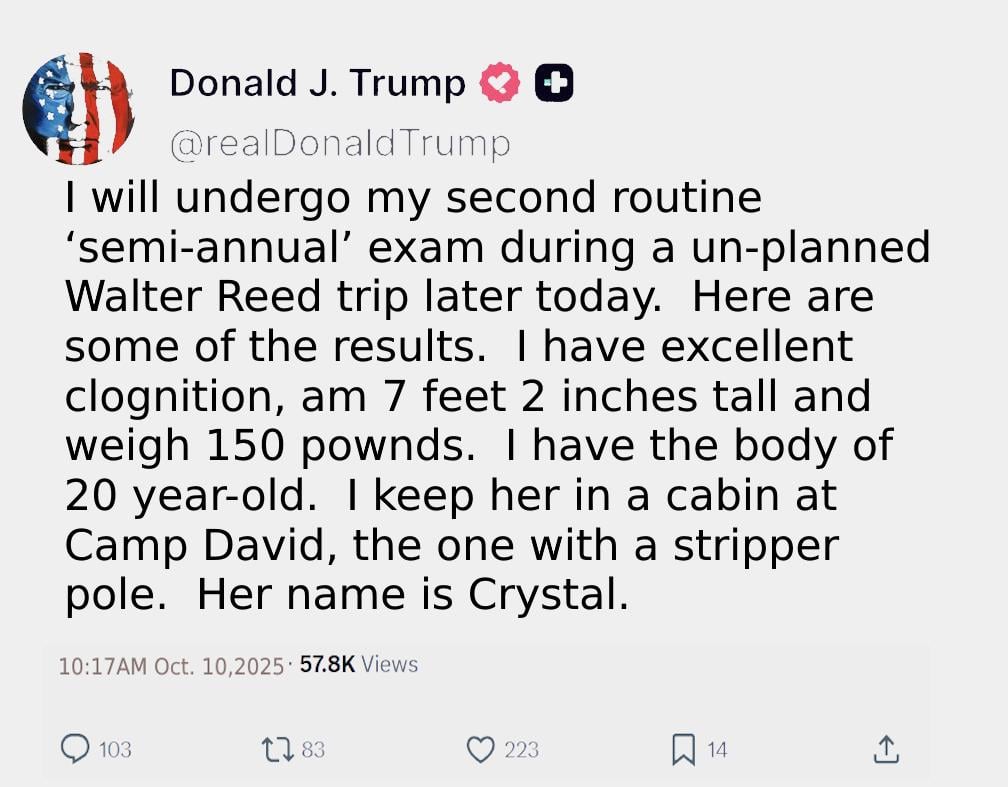Click the reply speech bubble icon
This screenshot has height=787, width=1008.
point(76,748)
